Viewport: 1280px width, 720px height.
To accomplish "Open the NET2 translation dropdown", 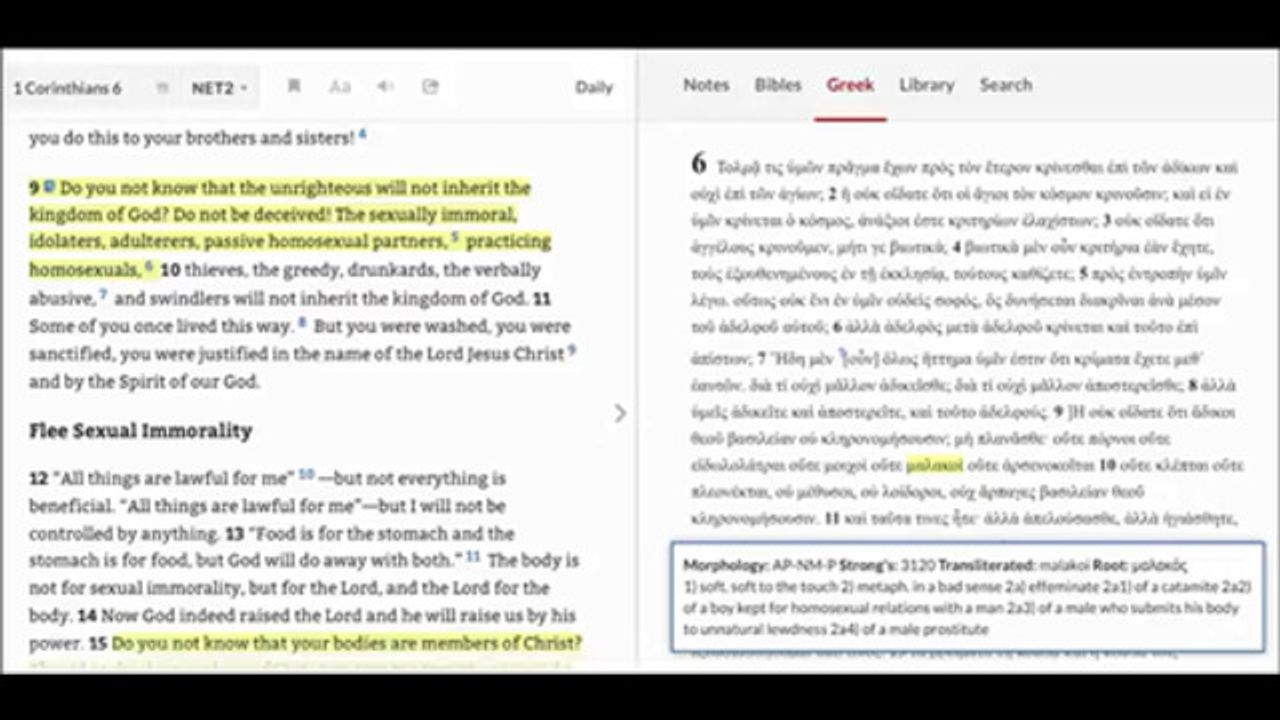I will coord(219,88).
